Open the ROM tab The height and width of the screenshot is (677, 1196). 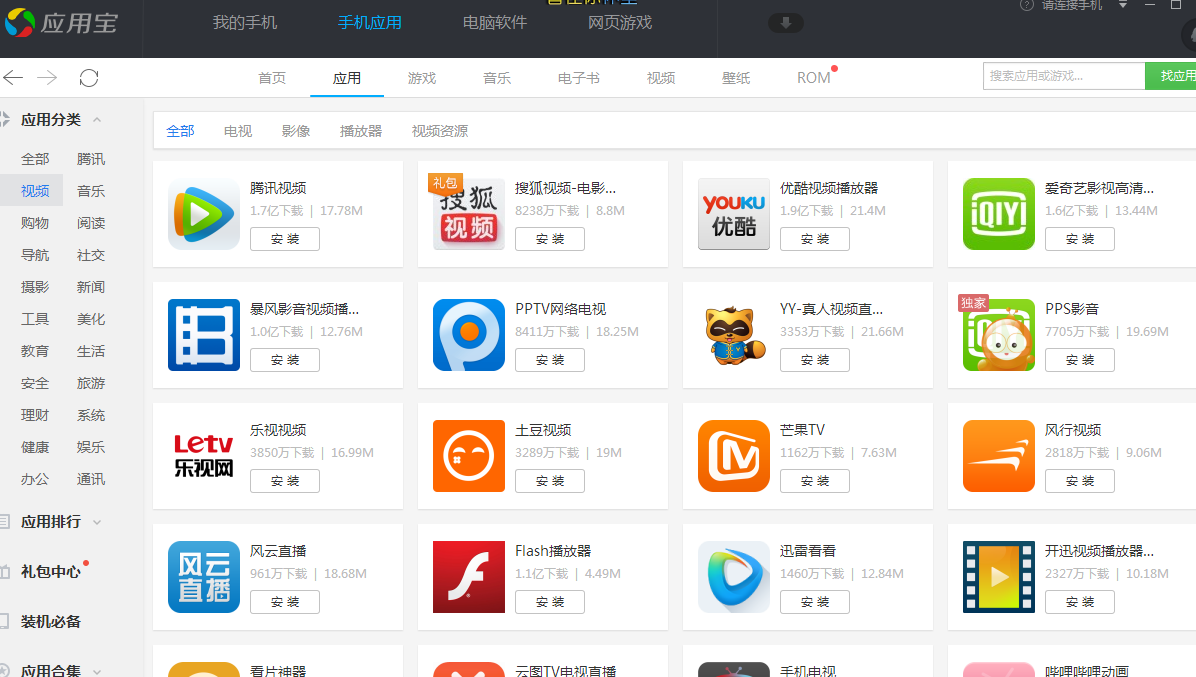coord(814,78)
